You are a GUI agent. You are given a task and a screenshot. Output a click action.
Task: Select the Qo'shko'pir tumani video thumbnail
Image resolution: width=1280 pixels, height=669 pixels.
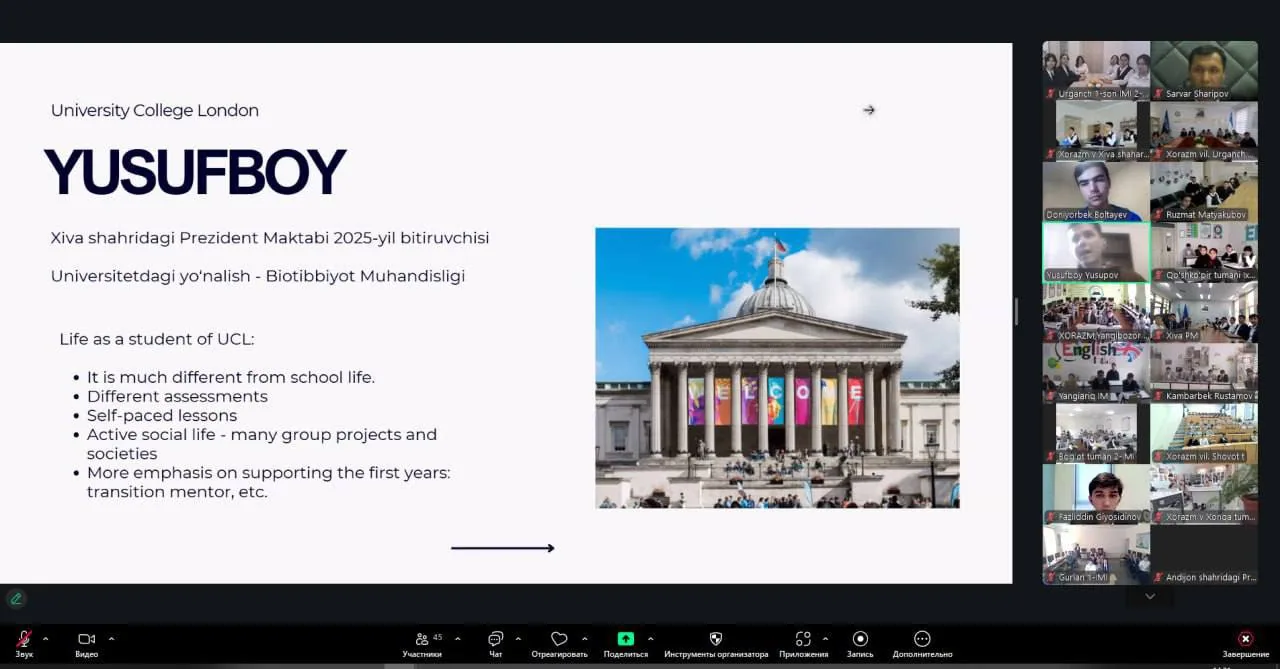pyautogui.click(x=1204, y=252)
